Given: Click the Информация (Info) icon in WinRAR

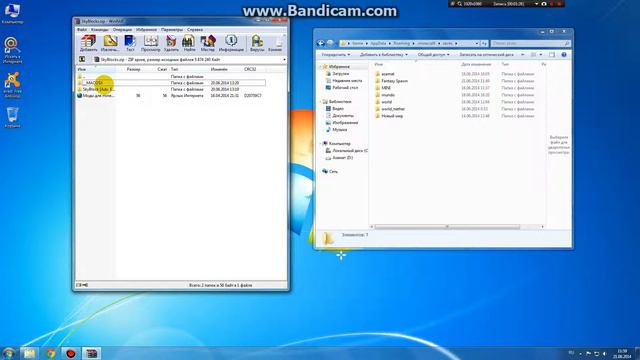Looking at the screenshot, I should [231, 43].
